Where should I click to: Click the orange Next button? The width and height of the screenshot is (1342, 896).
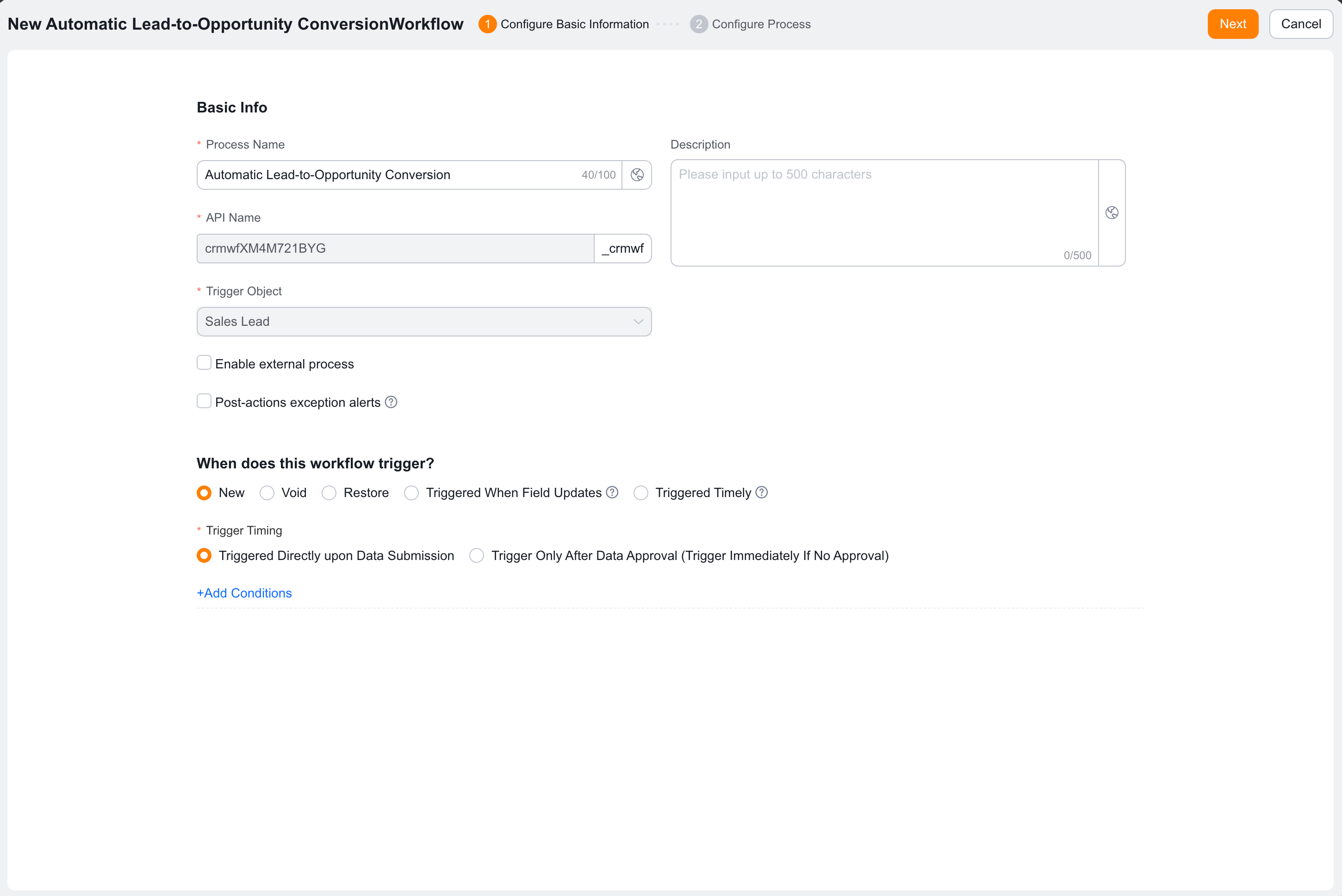coord(1233,24)
